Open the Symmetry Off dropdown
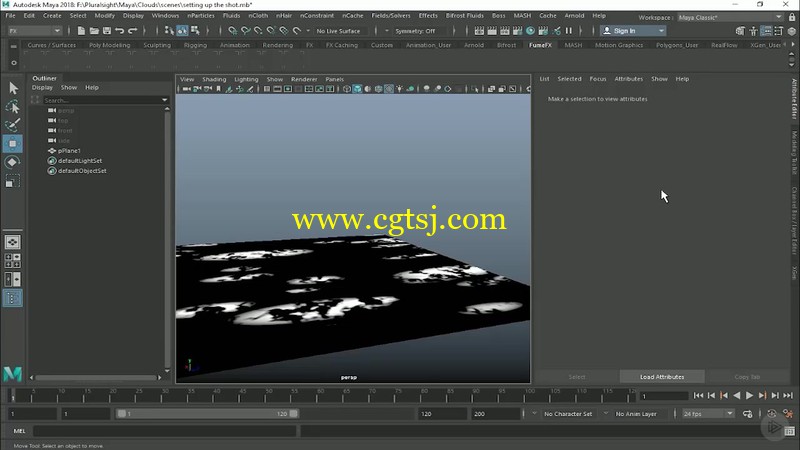Screen dimensions: 800x450 [415, 31]
